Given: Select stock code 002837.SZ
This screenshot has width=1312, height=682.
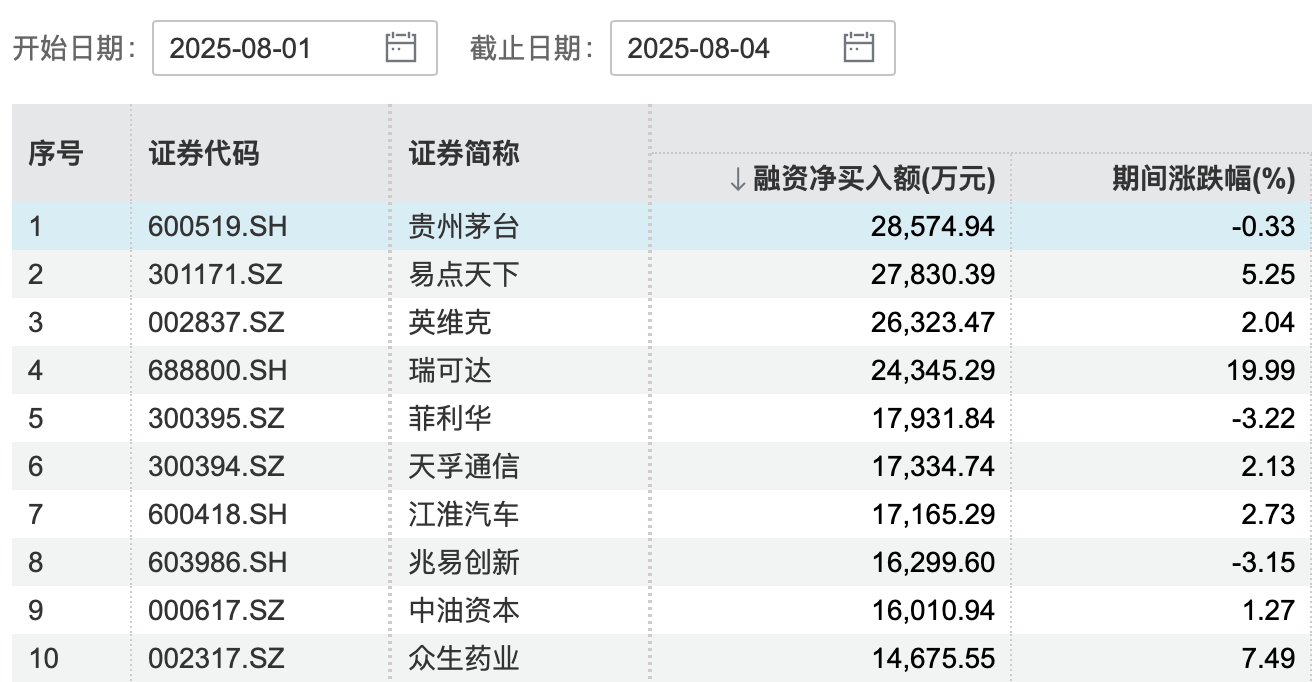Looking at the screenshot, I should tap(216, 323).
